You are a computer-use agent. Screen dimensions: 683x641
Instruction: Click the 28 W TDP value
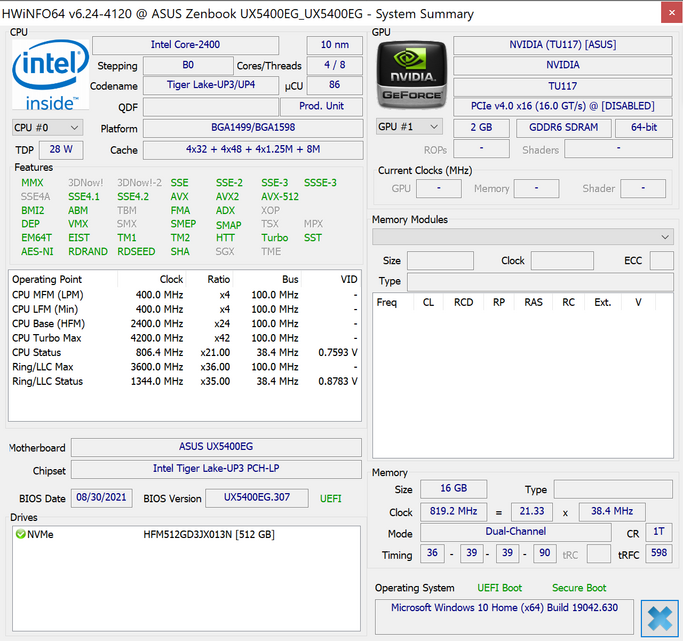[61, 149]
